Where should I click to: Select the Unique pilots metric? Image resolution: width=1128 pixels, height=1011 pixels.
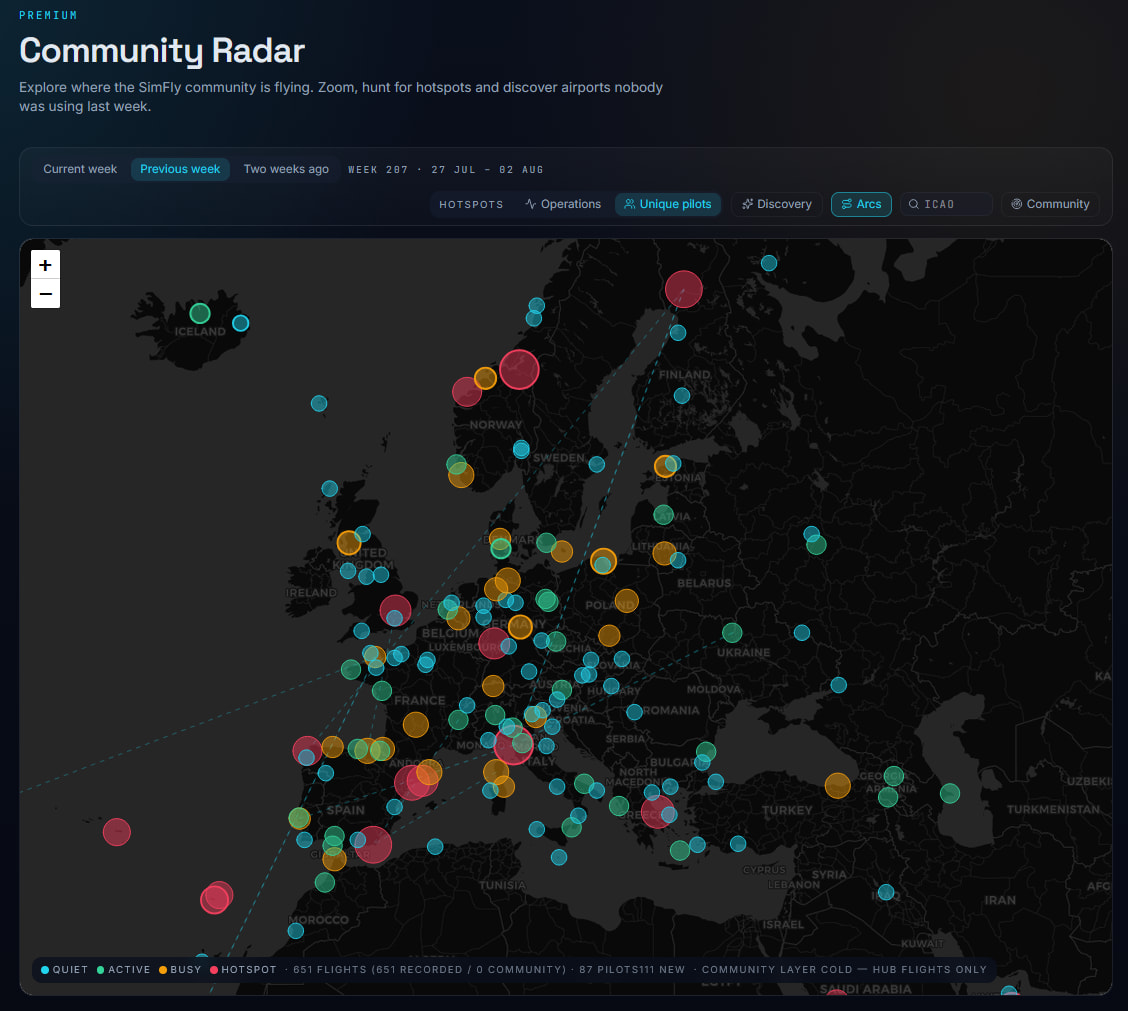pyautogui.click(x=668, y=204)
